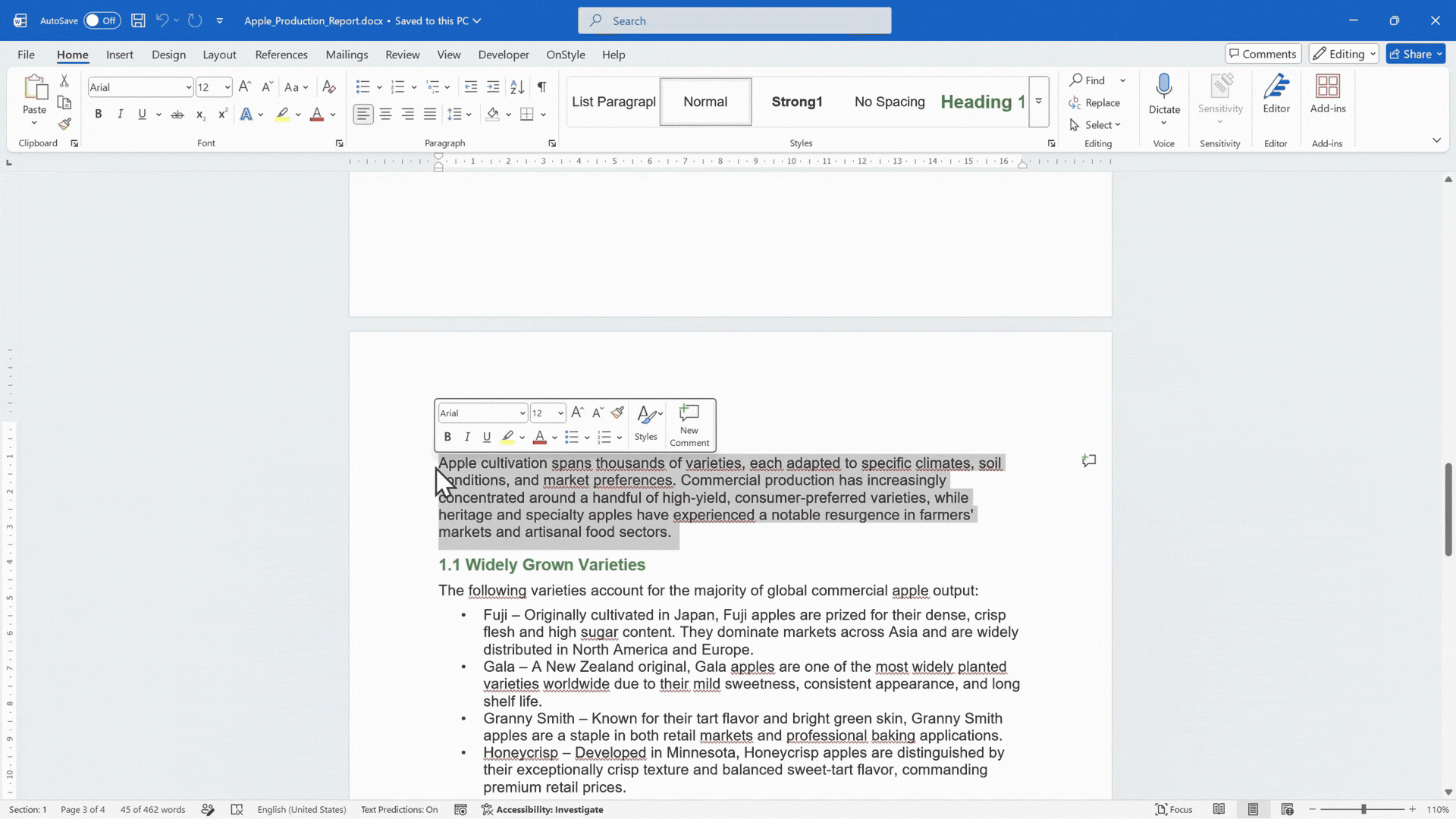Click the Subscript button
1456x819 pixels.
tap(200, 115)
